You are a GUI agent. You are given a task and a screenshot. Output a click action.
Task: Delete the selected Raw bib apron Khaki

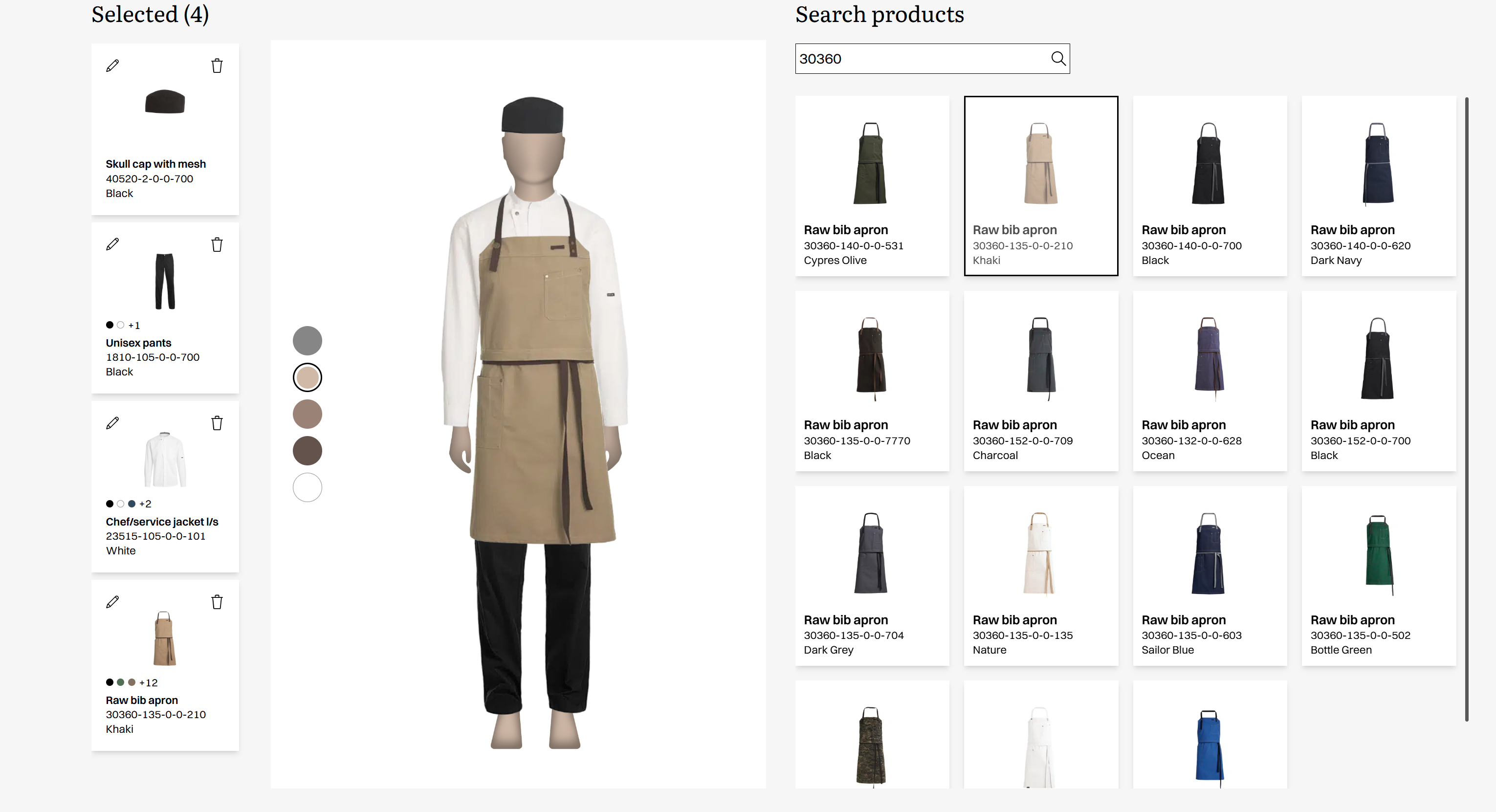tap(217, 602)
